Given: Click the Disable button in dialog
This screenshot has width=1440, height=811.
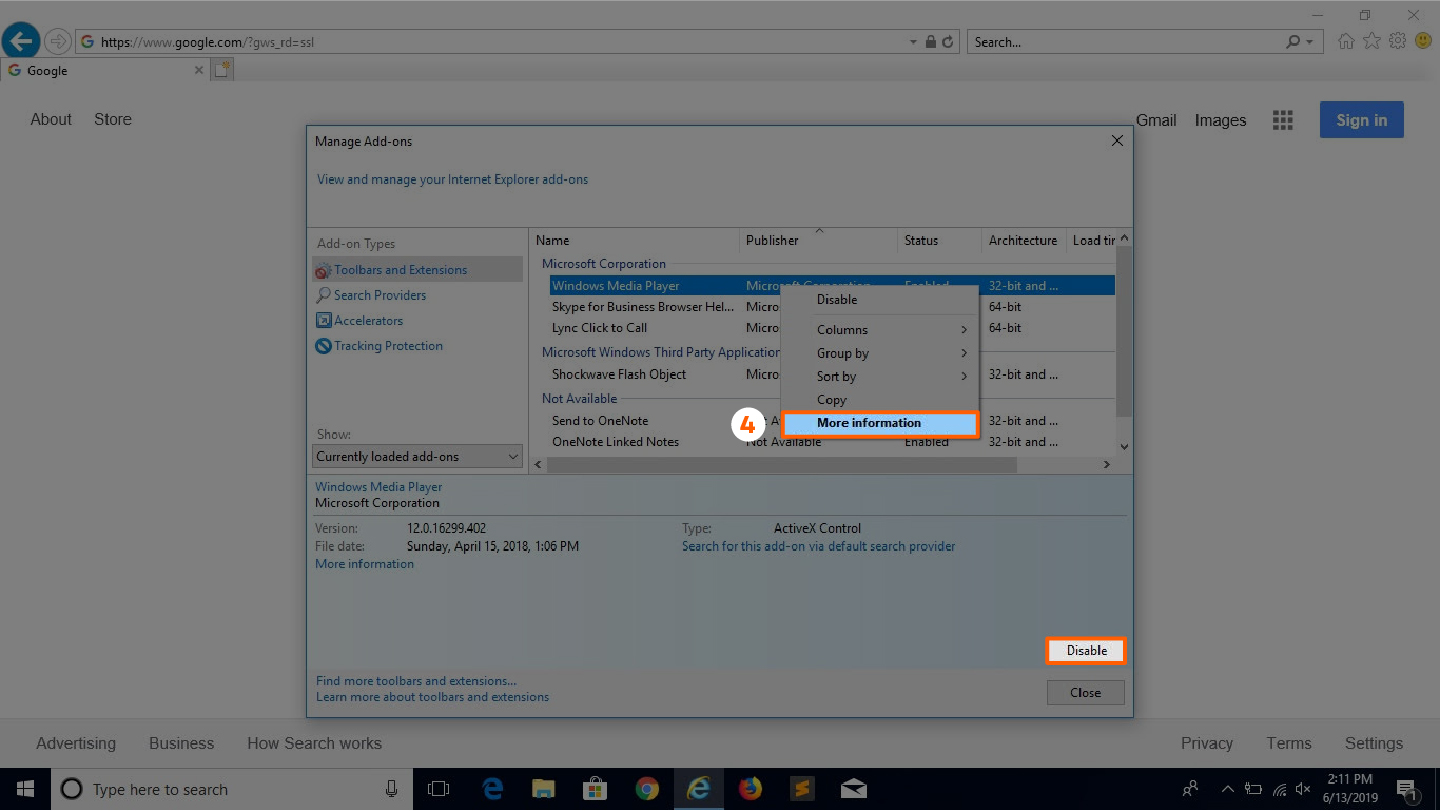Looking at the screenshot, I should 1086,651.
